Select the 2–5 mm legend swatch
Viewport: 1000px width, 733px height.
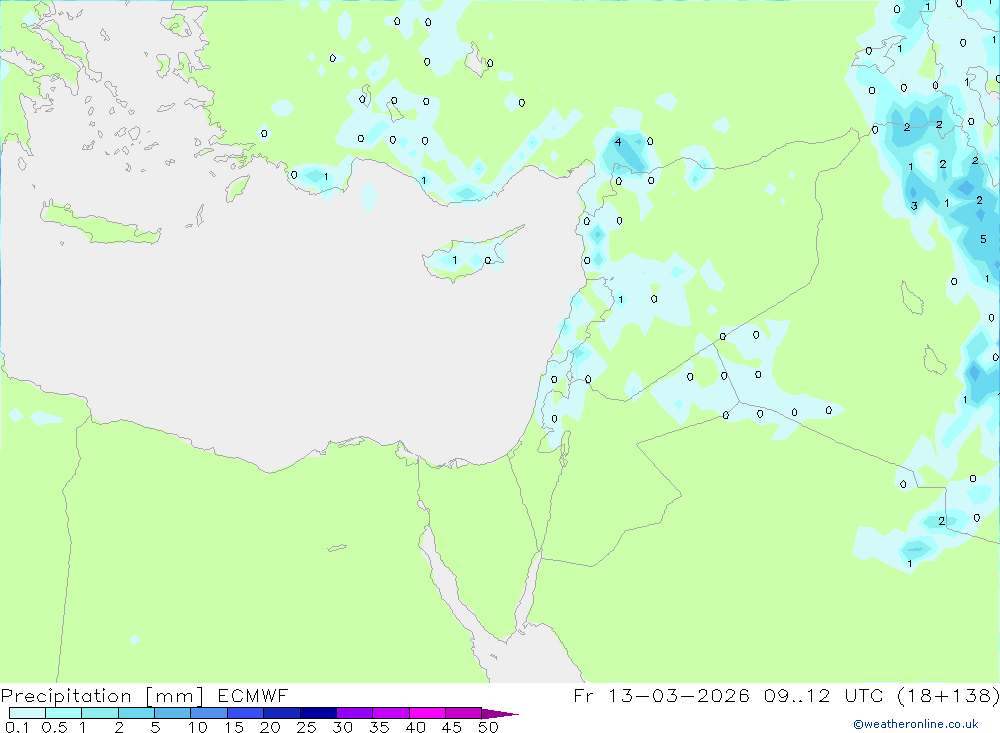136,713
